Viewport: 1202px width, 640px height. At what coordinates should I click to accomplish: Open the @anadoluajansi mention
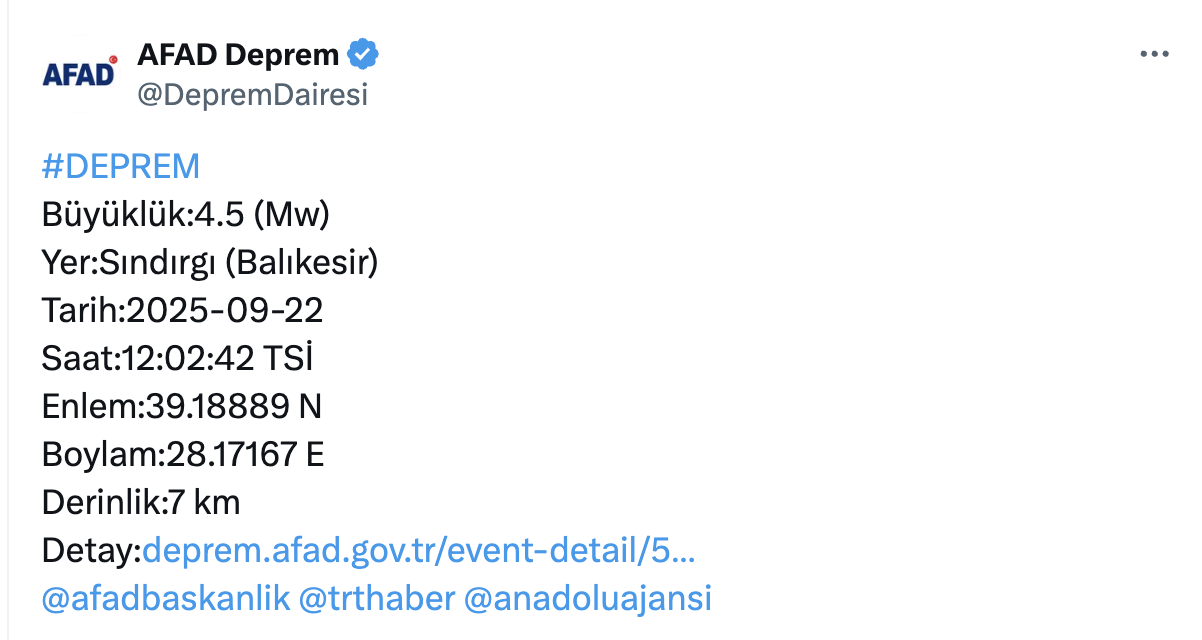coord(587,598)
